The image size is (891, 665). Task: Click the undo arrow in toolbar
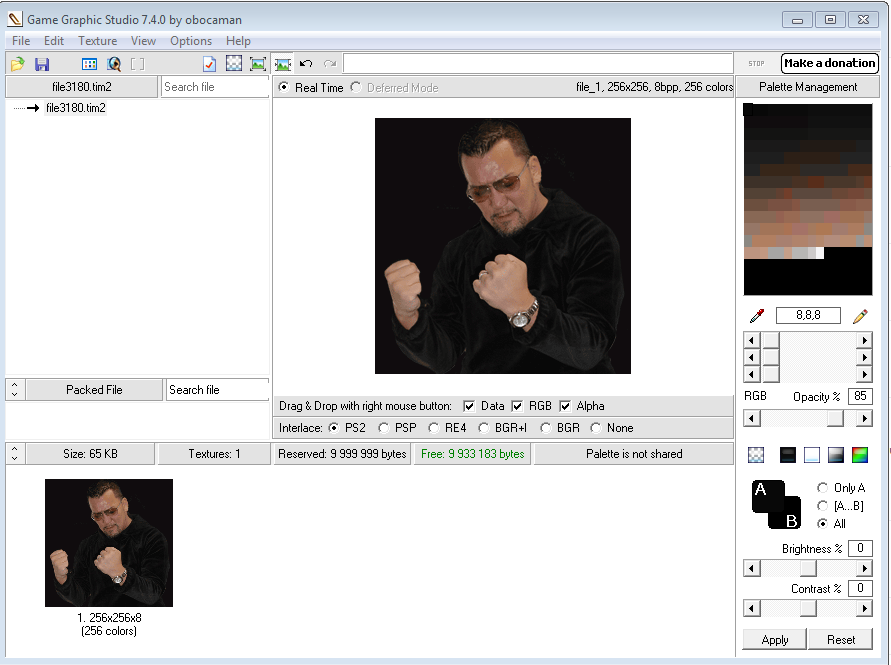pos(306,64)
